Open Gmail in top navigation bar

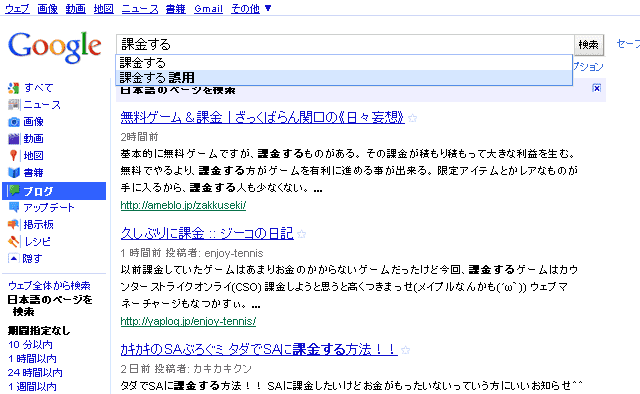[x=209, y=9]
